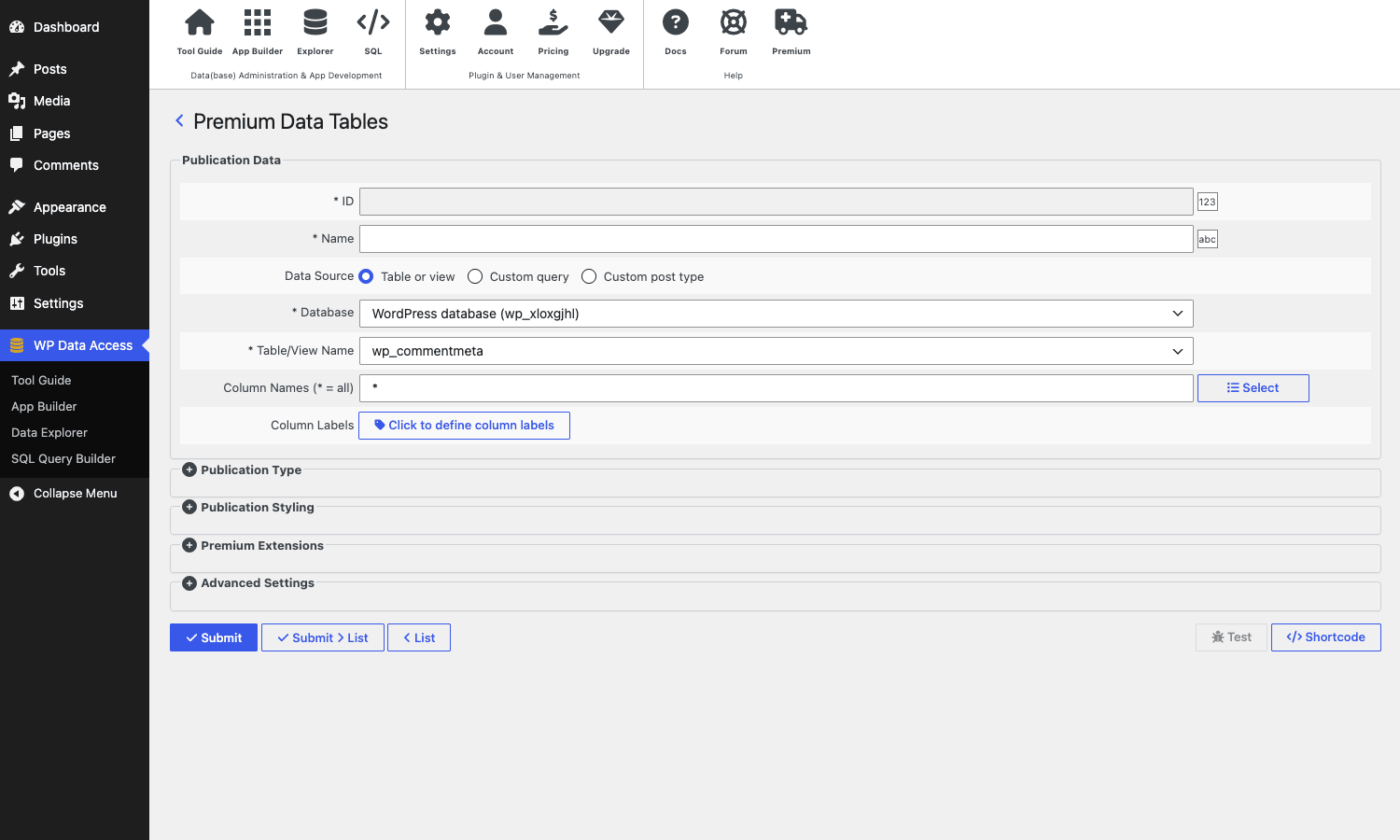Viewport: 1400px width, 840px height.
Task: Open App Builder submenu link
Action: click(44, 406)
